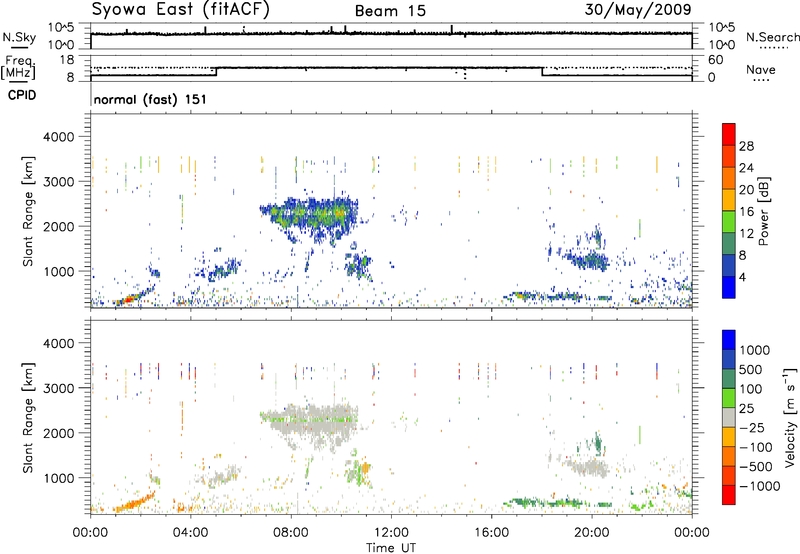Click the 'Slant Range [km]' label of power panel
Screen dimensions: 800x554
[28, 211]
